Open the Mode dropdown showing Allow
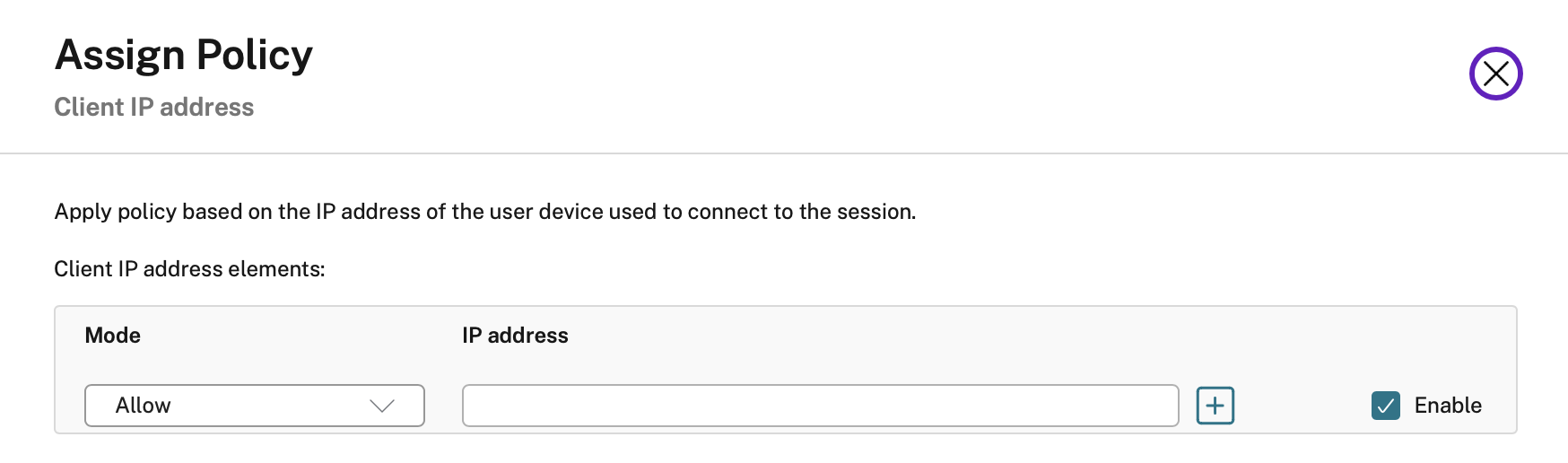 (x=254, y=406)
